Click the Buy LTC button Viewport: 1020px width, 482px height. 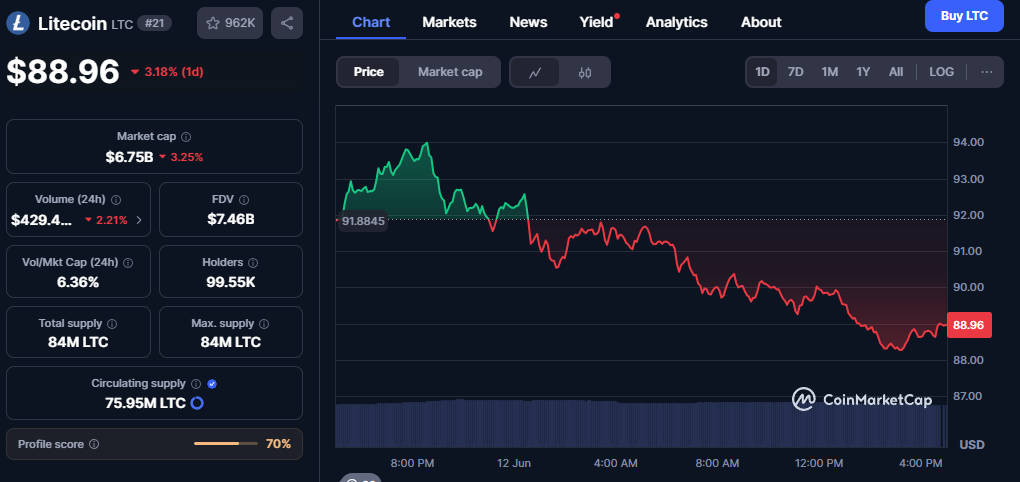pyautogui.click(x=964, y=16)
